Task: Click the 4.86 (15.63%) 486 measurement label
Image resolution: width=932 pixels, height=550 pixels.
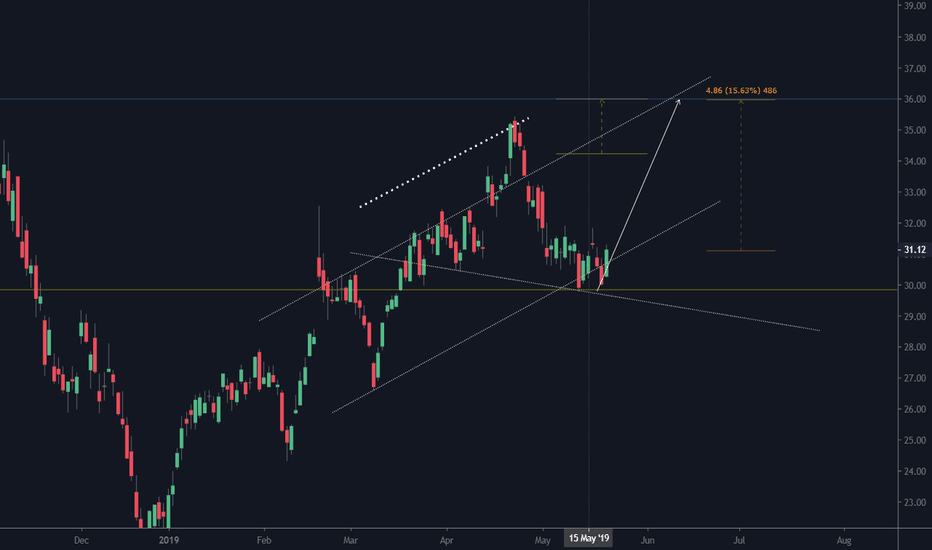Action: click(741, 90)
